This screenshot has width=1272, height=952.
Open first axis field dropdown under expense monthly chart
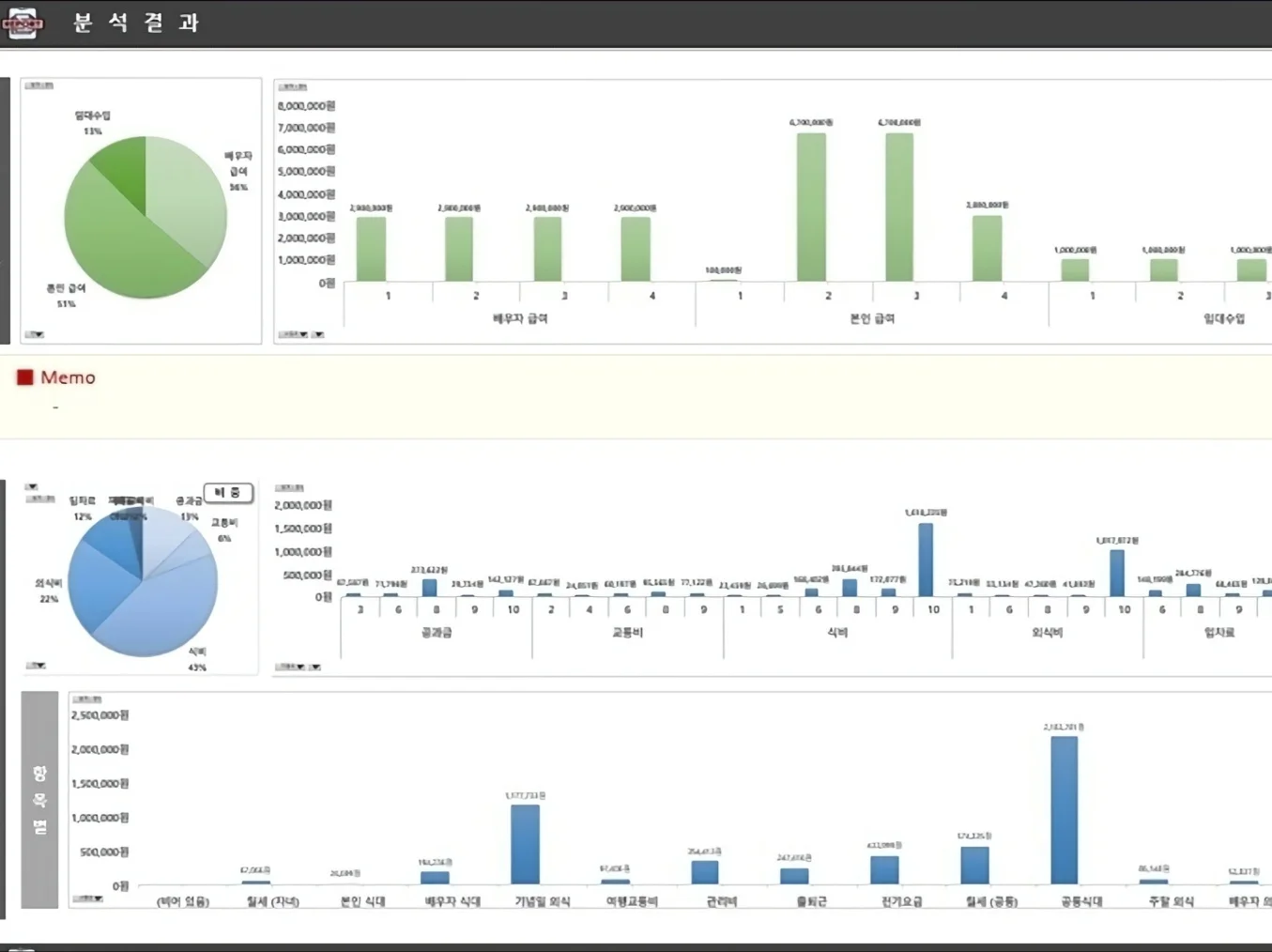tap(290, 667)
